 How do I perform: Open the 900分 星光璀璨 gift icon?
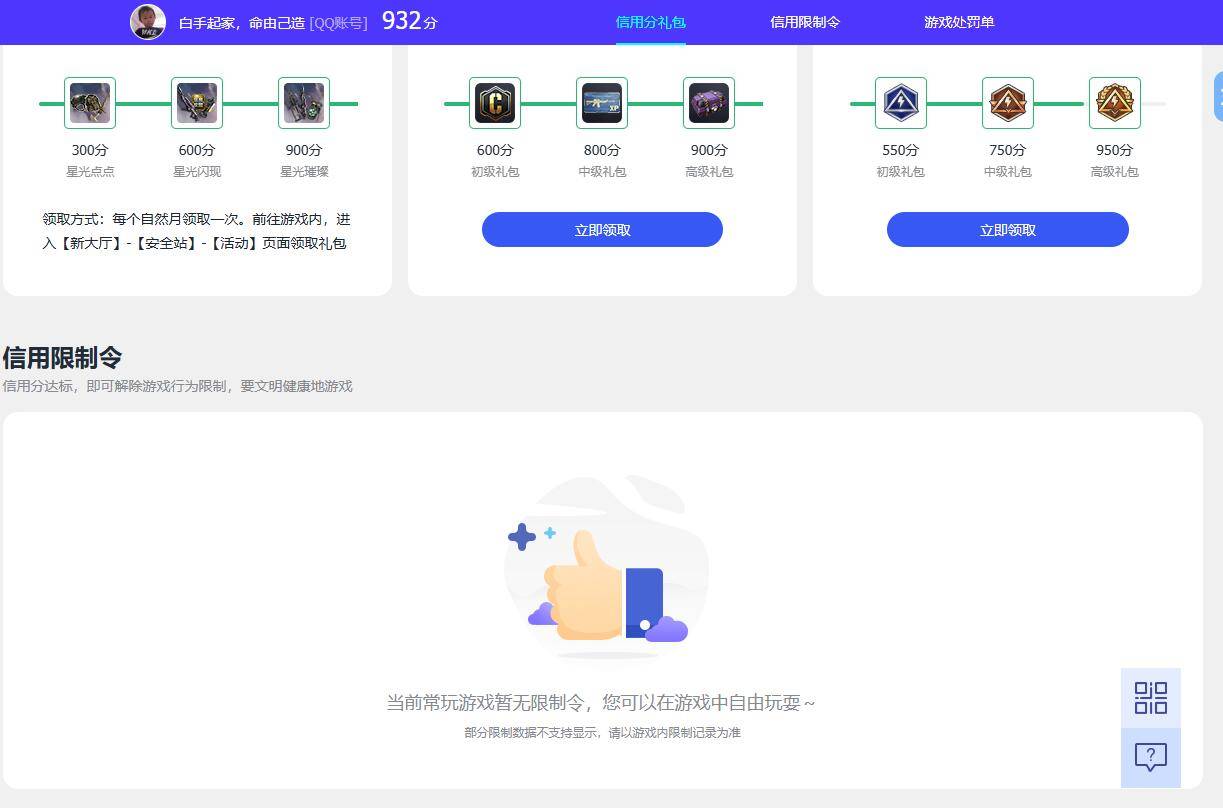click(303, 103)
